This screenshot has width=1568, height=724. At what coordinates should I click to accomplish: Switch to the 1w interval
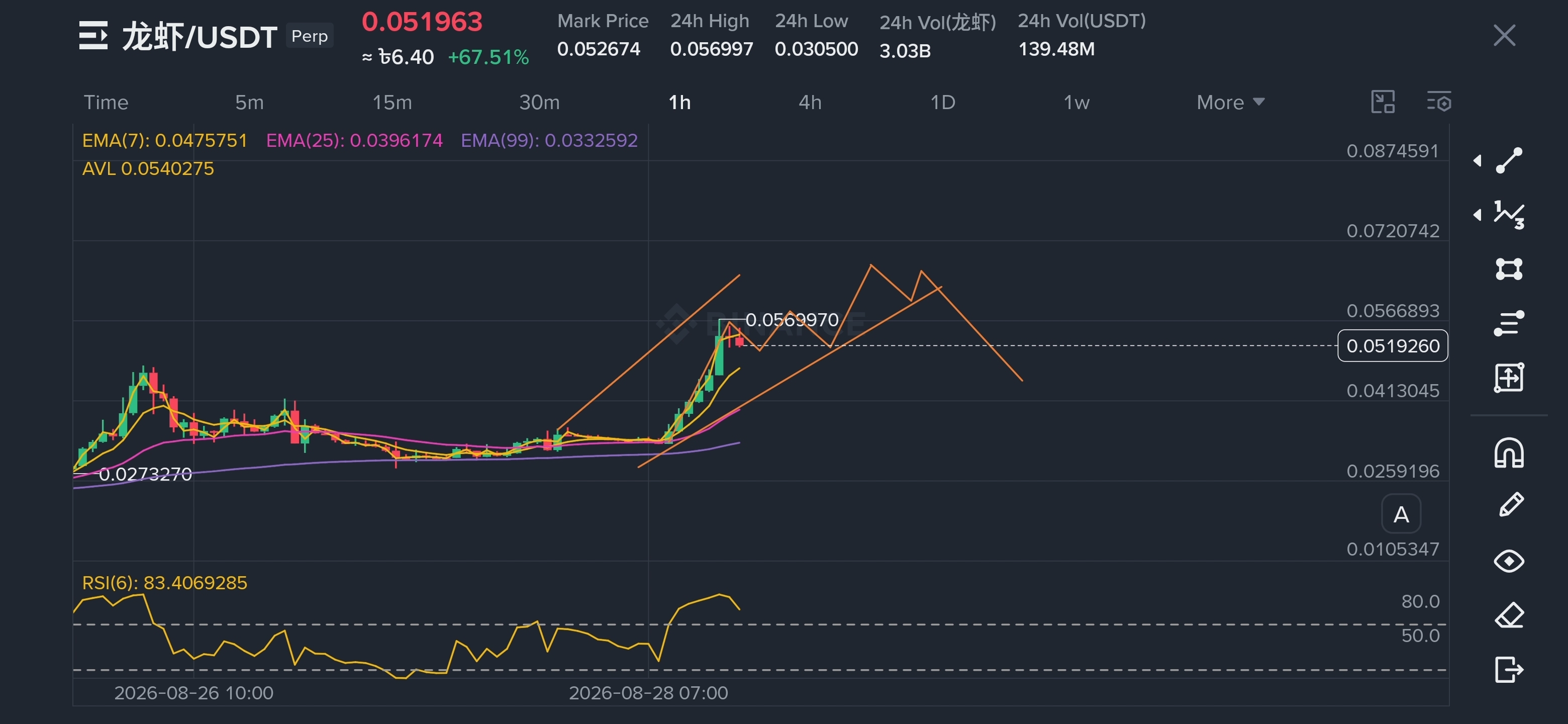(x=1076, y=102)
